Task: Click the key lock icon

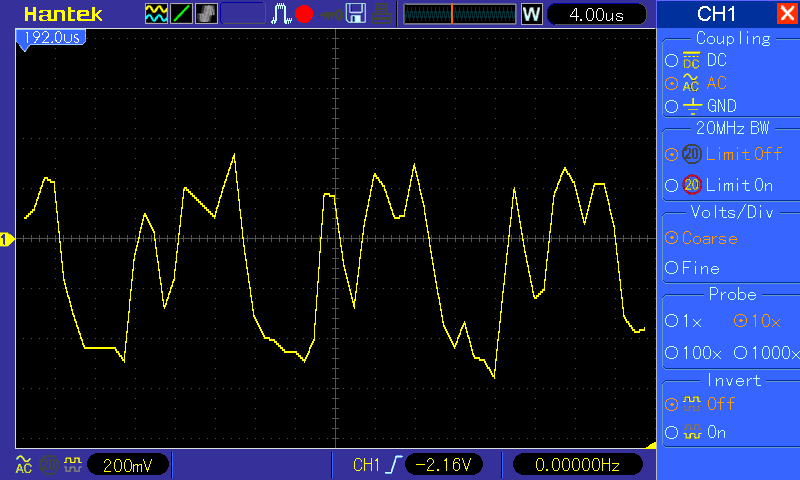Action: point(331,15)
